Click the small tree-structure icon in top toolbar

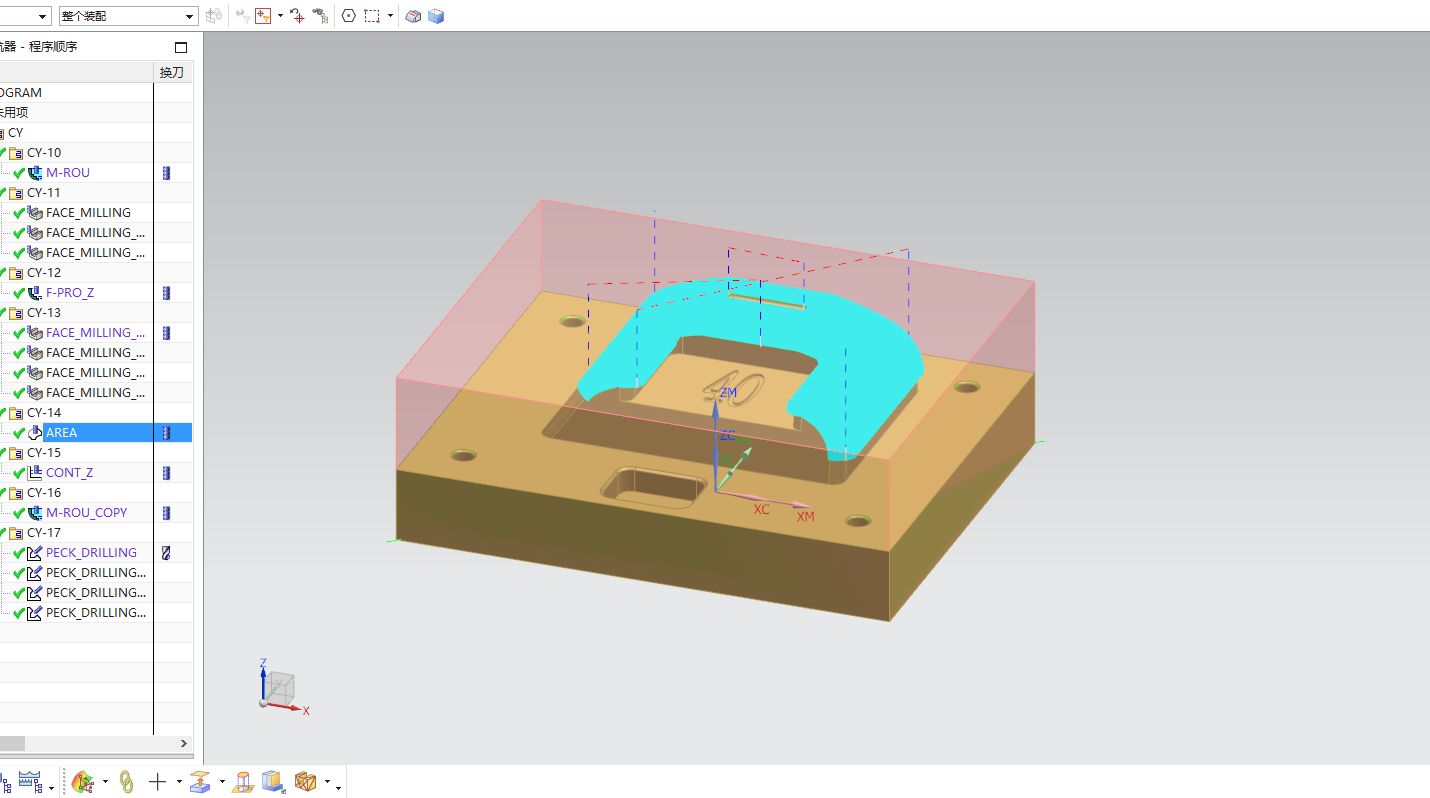(x=320, y=16)
